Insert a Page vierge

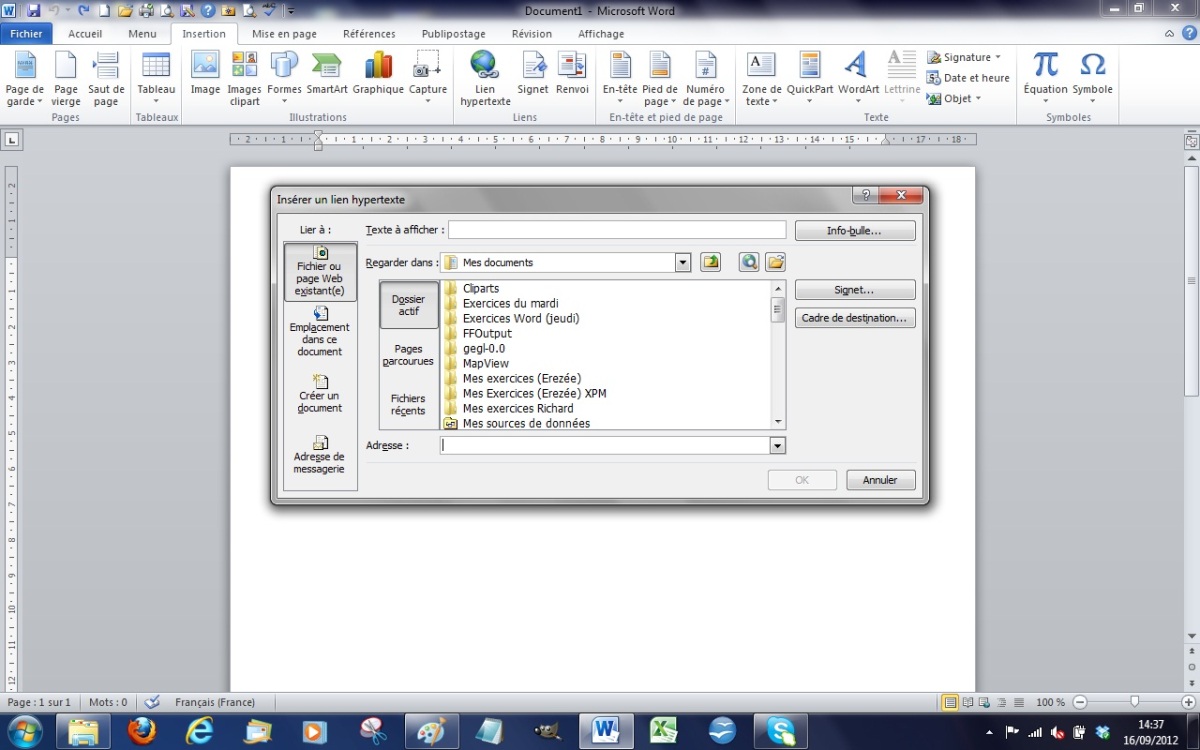coord(66,79)
